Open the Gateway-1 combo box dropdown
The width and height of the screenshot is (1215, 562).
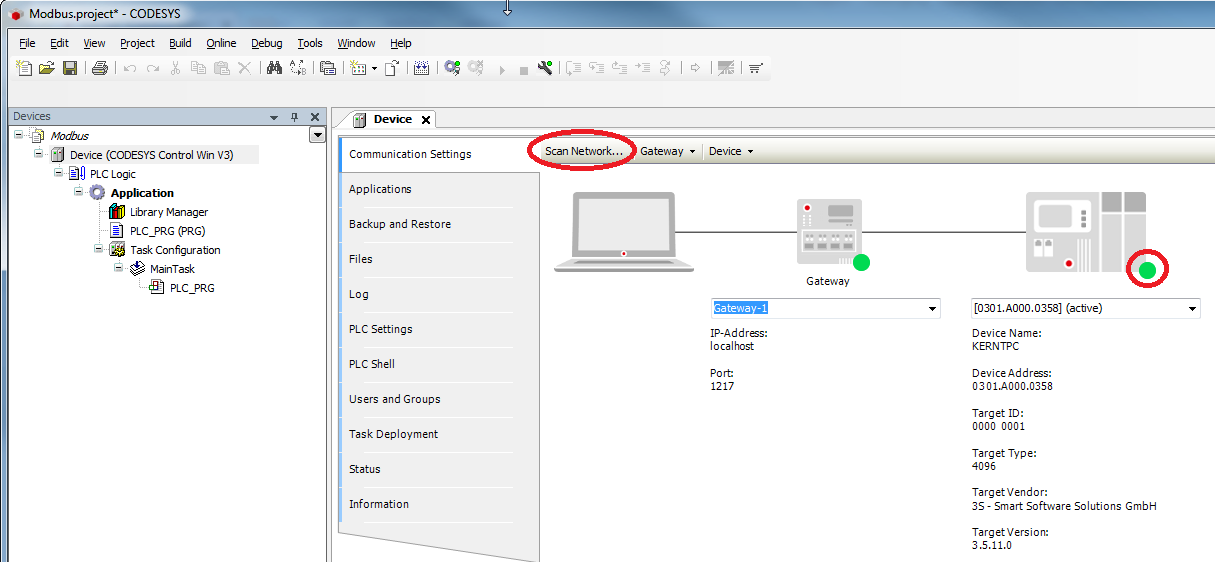(x=932, y=309)
